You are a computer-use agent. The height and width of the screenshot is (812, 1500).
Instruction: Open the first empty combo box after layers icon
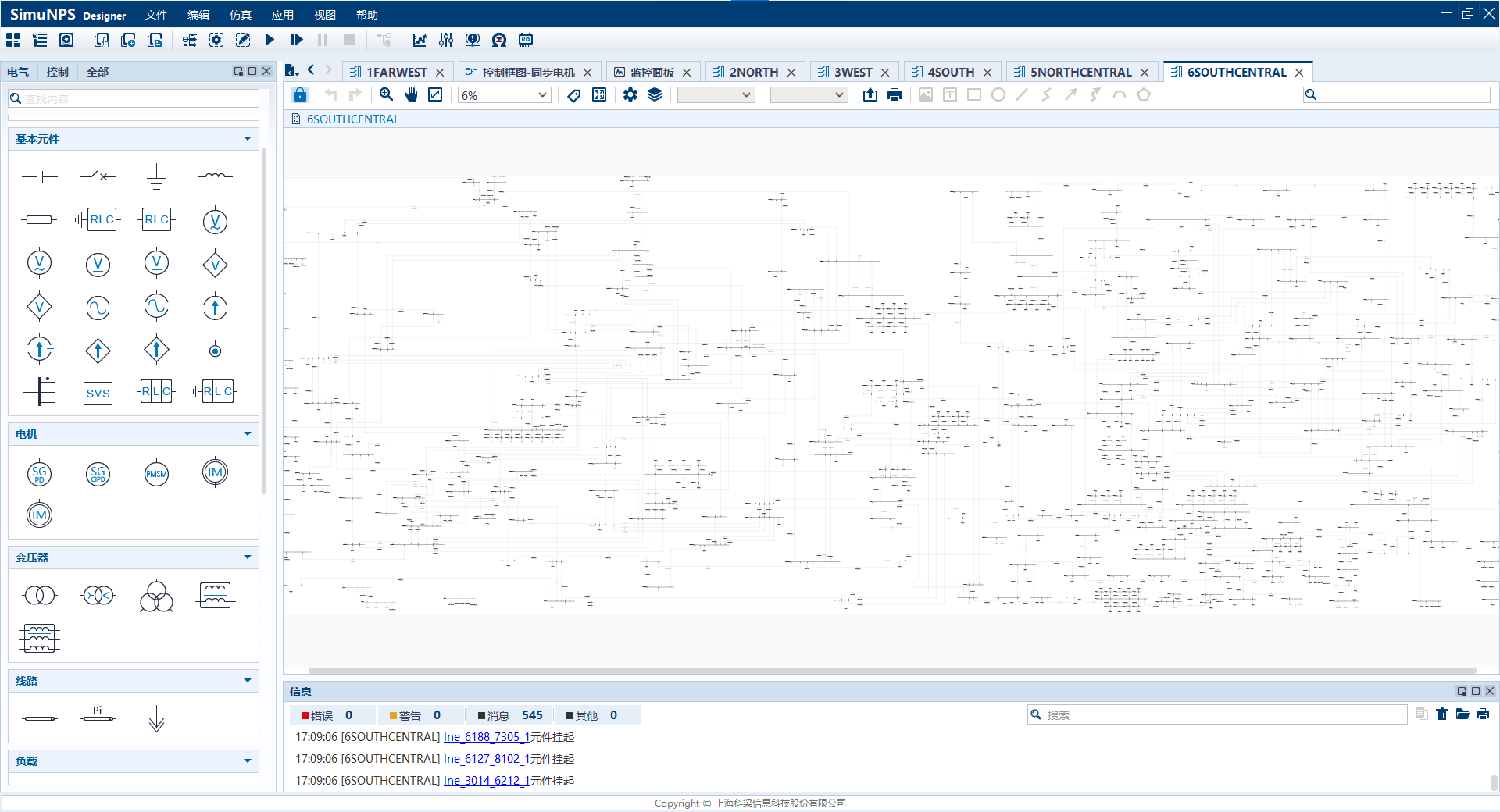click(x=716, y=95)
